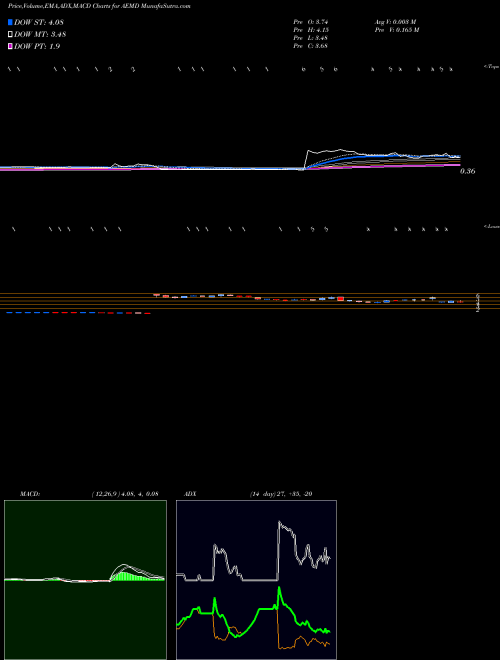Click the '<Tops' marker row label
The image size is (500, 660).
[x=491, y=67]
